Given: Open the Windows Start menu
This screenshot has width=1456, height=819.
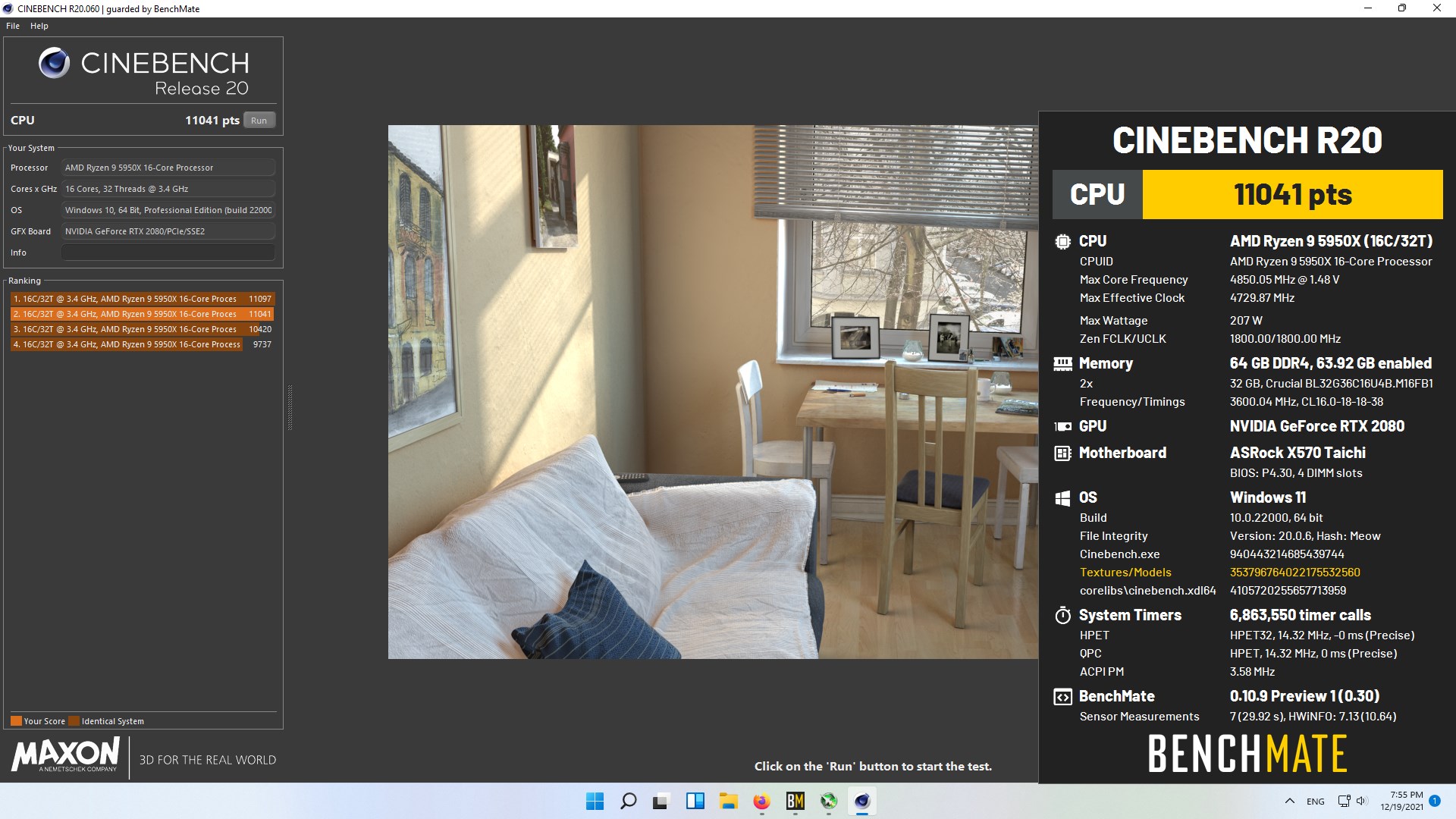Looking at the screenshot, I should (595, 801).
